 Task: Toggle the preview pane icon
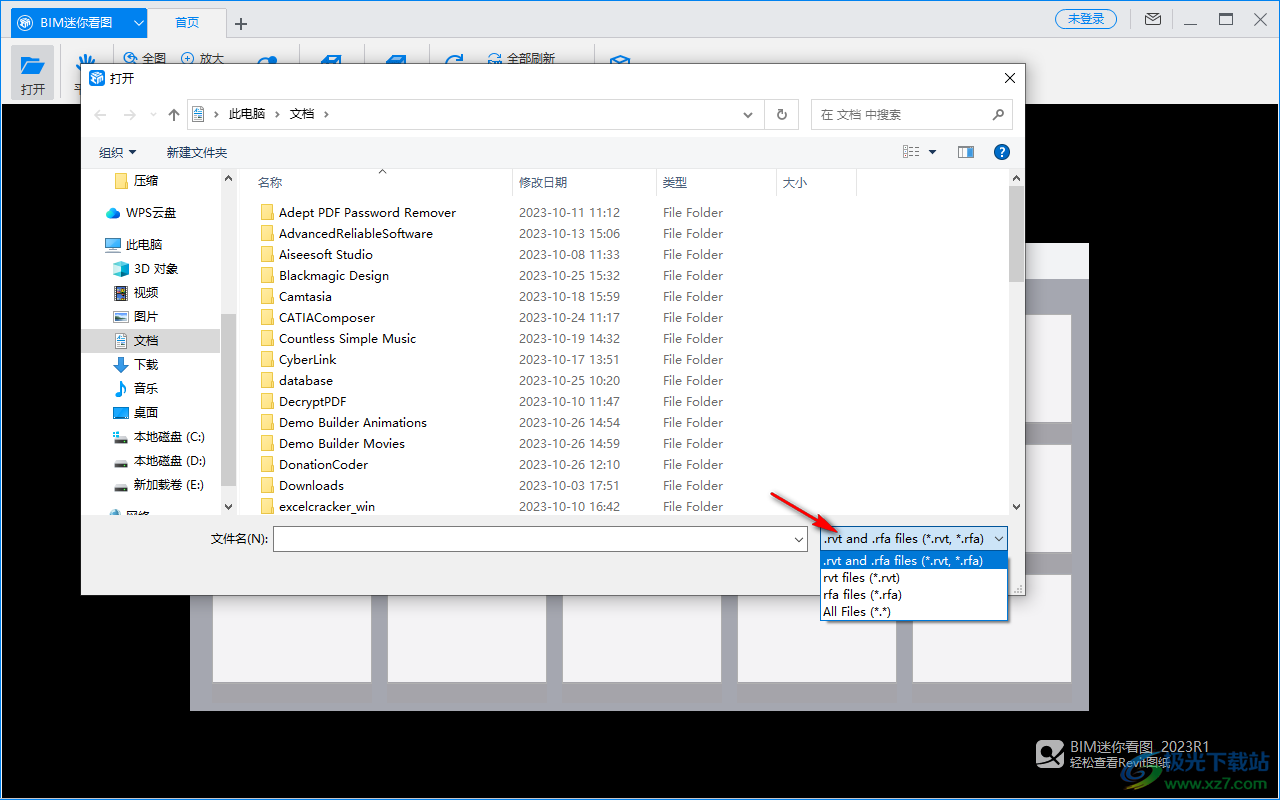(965, 152)
